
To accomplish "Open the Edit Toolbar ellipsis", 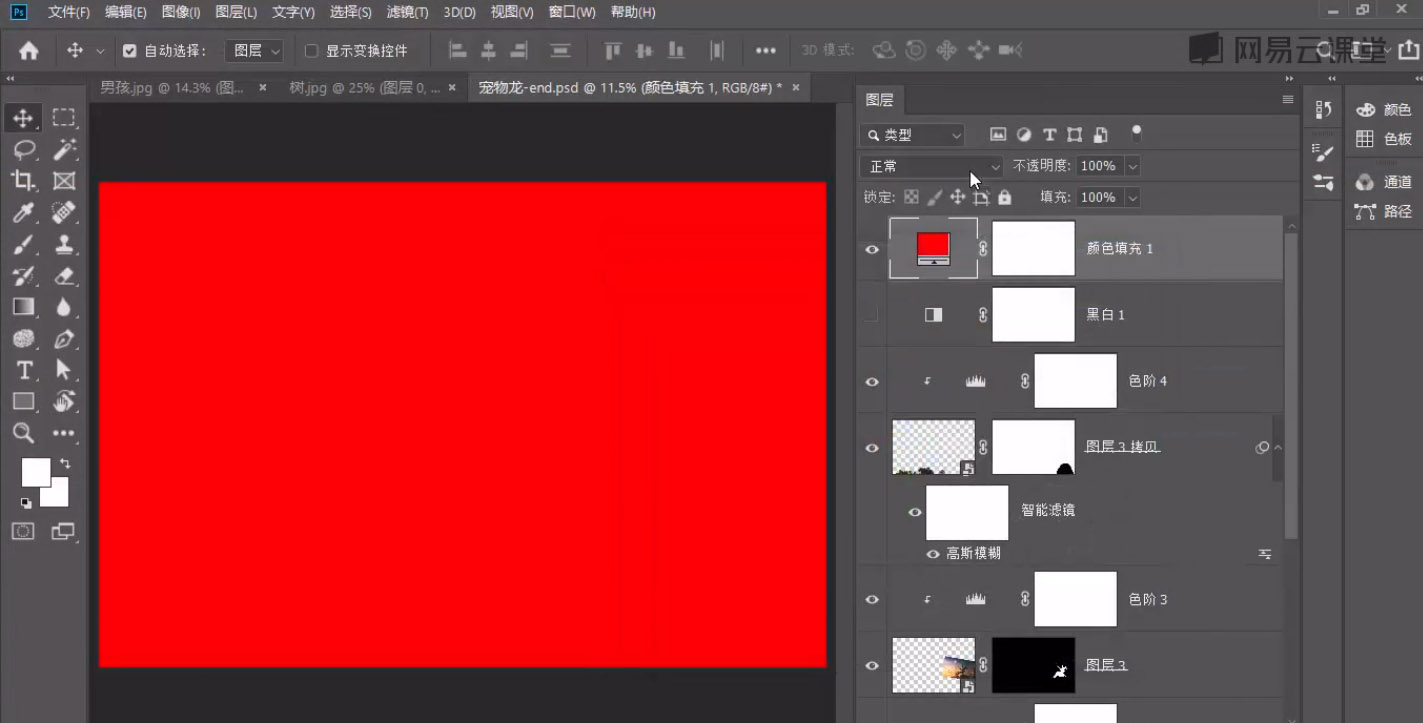I will click(64, 433).
